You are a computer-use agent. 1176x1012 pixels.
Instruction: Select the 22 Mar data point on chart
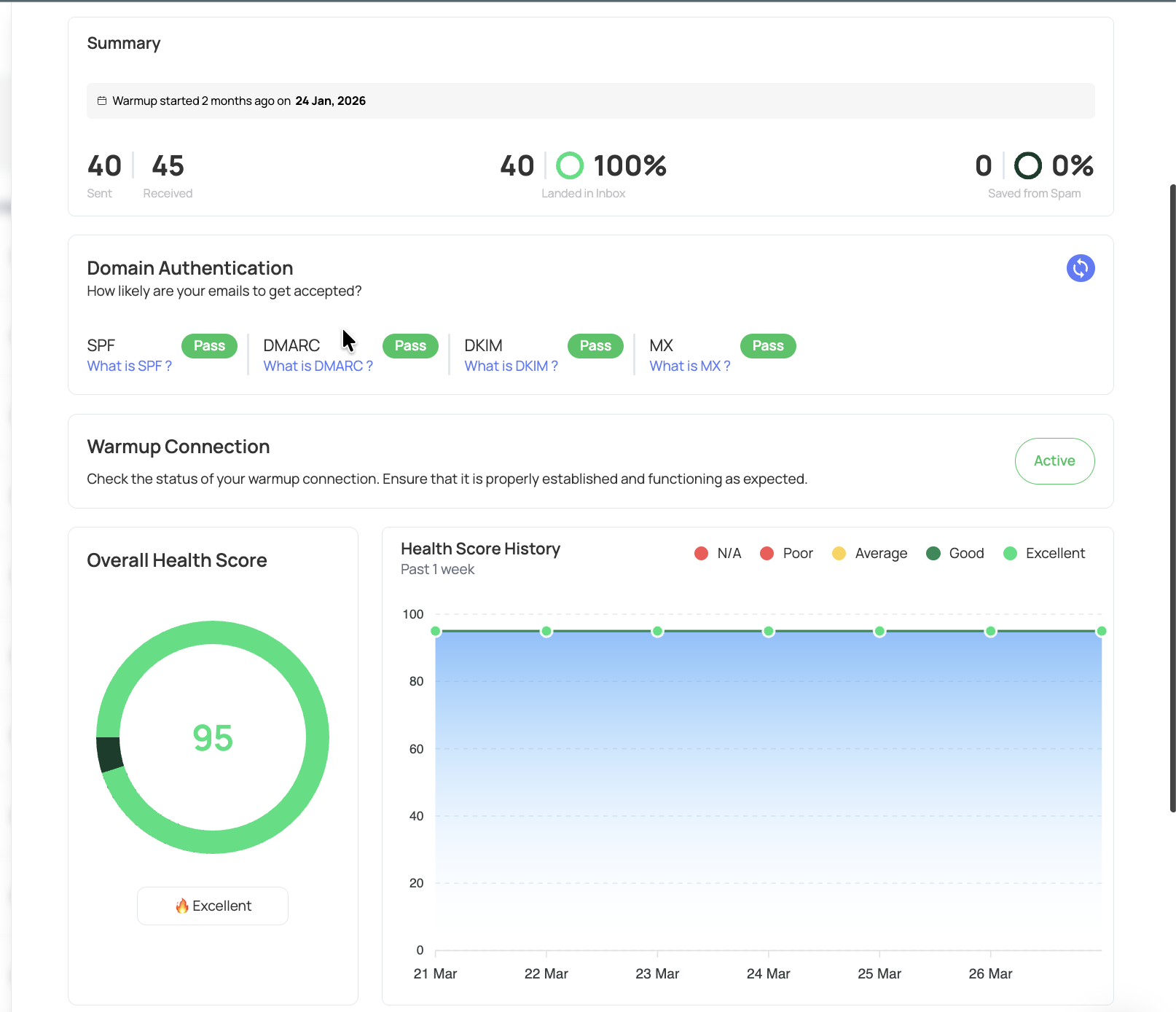pos(546,631)
